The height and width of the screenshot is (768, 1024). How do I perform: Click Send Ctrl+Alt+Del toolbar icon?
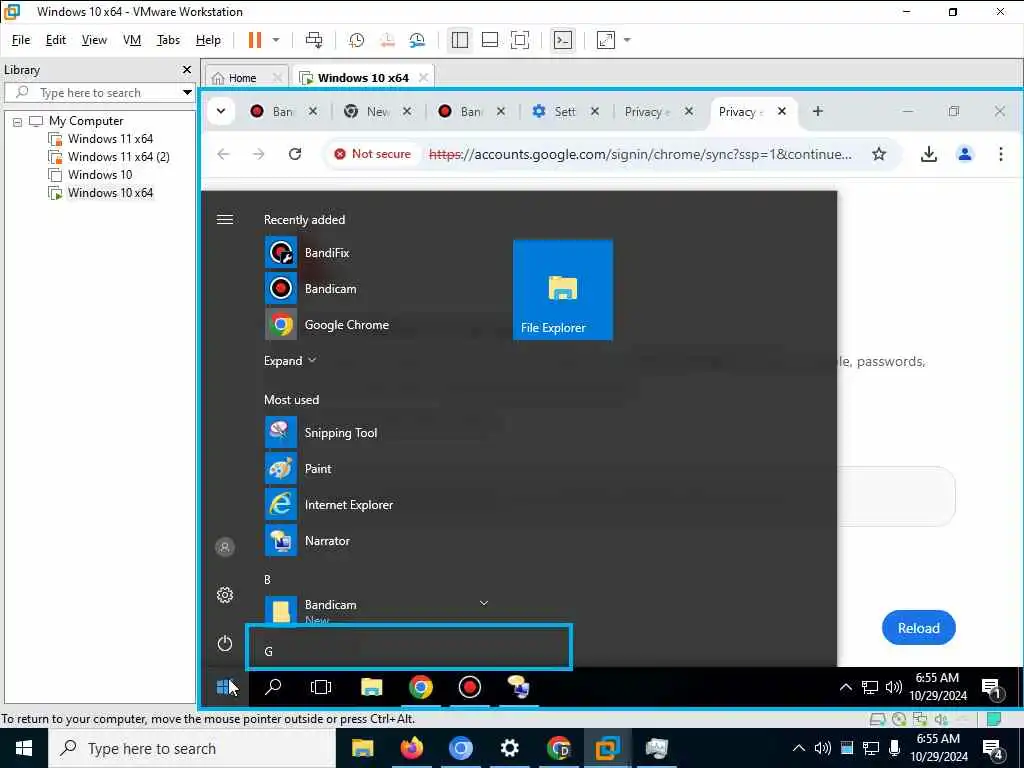314,40
